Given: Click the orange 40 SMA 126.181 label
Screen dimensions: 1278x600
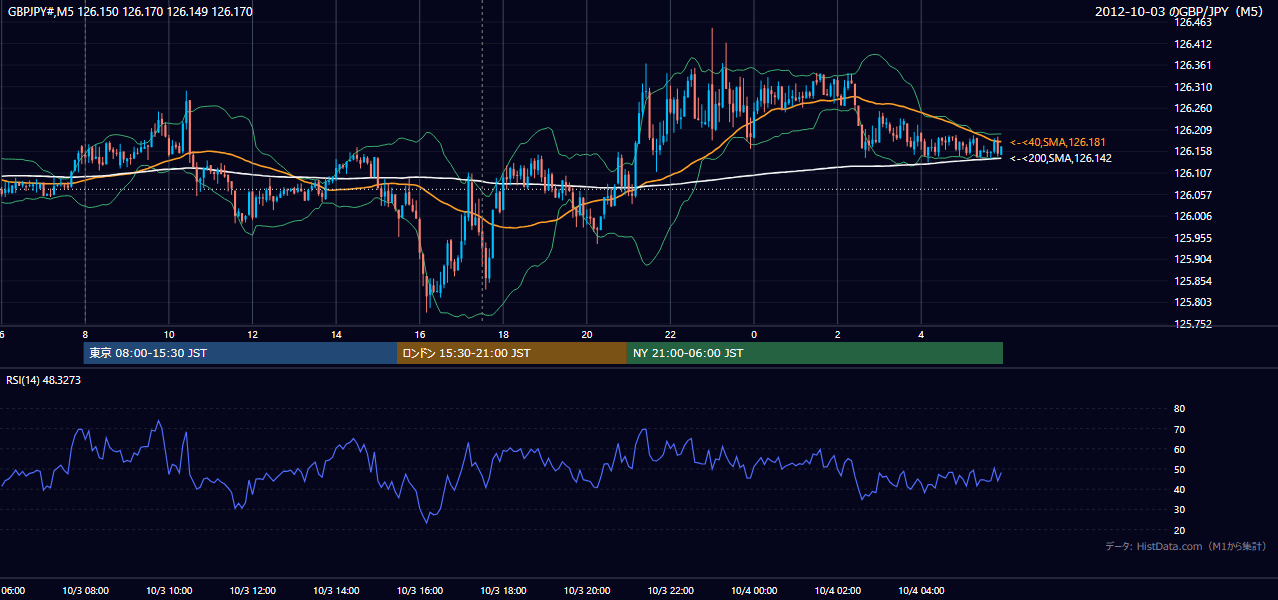Looking at the screenshot, I should tap(1057, 142).
